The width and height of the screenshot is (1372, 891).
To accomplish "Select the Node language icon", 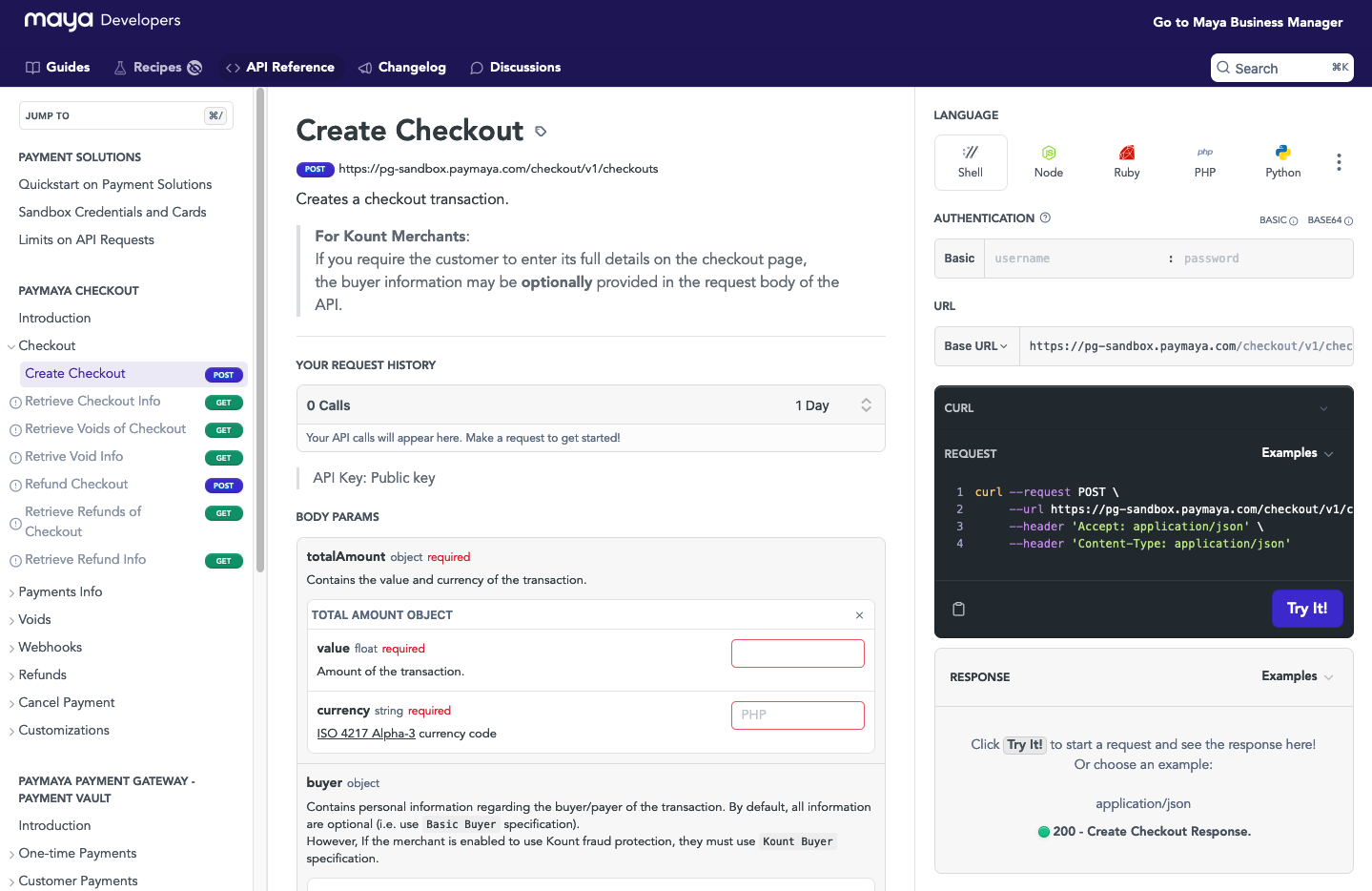I will click(x=1049, y=162).
